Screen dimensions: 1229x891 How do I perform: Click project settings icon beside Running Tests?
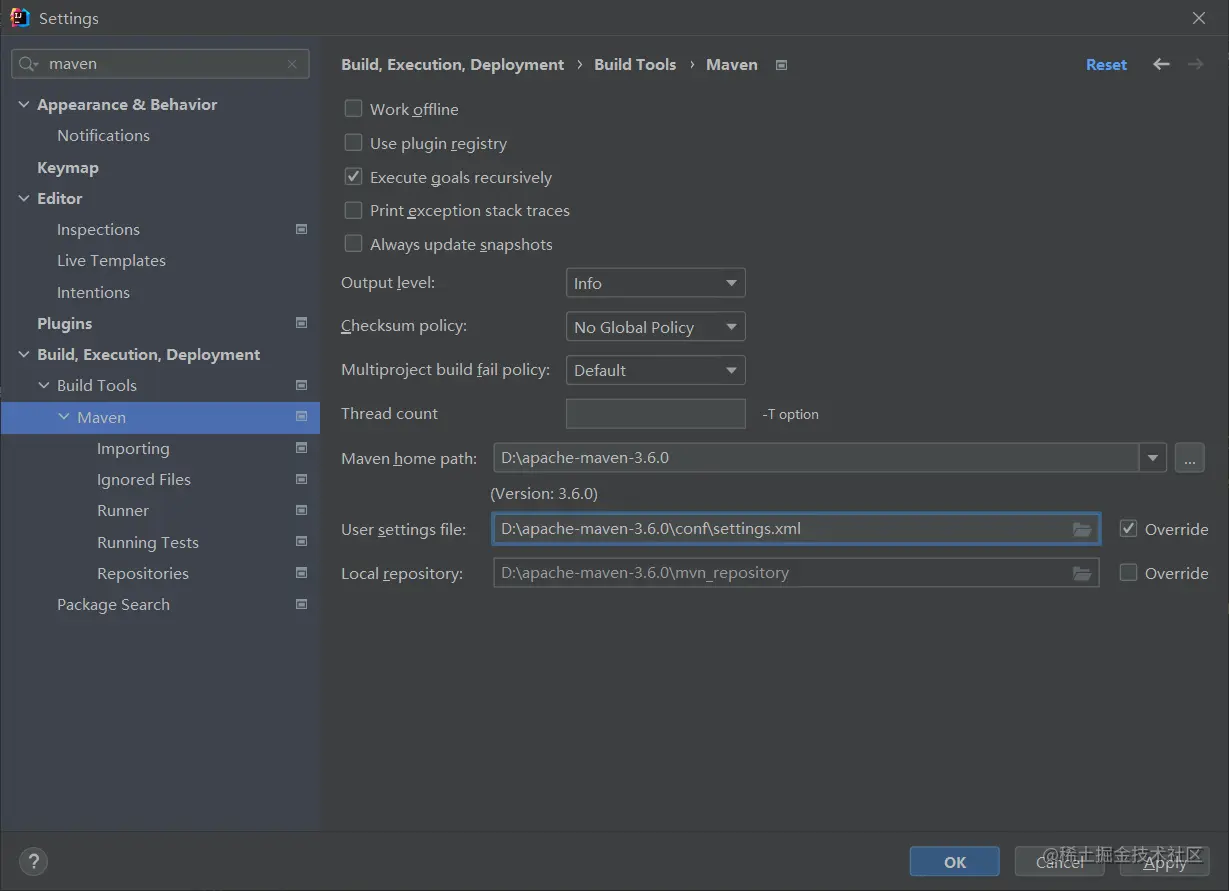point(302,542)
